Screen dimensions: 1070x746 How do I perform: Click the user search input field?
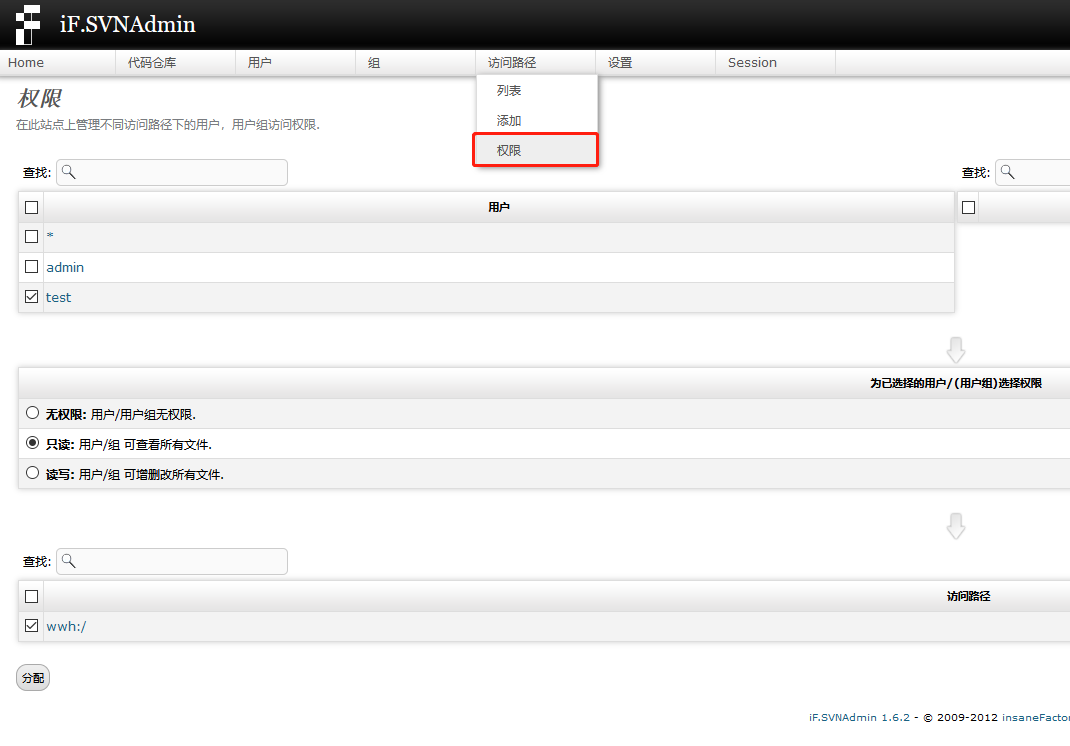[180, 172]
